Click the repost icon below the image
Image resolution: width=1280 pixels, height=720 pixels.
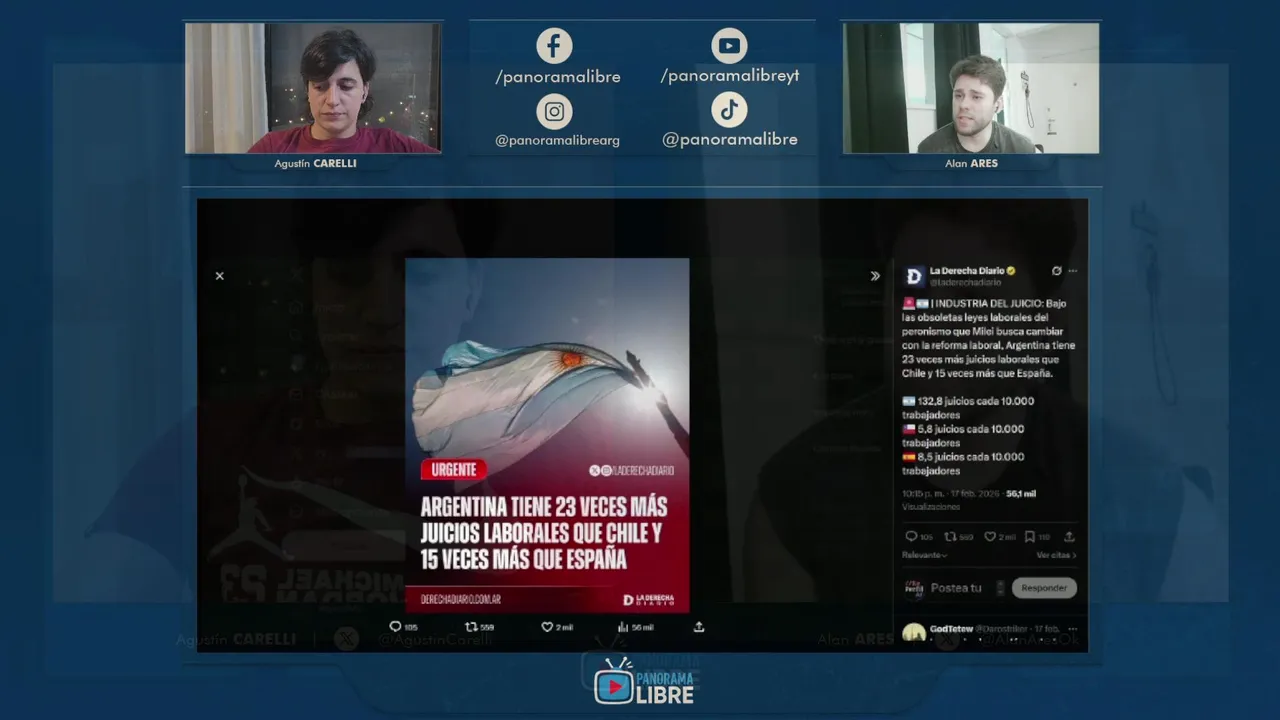(x=471, y=627)
